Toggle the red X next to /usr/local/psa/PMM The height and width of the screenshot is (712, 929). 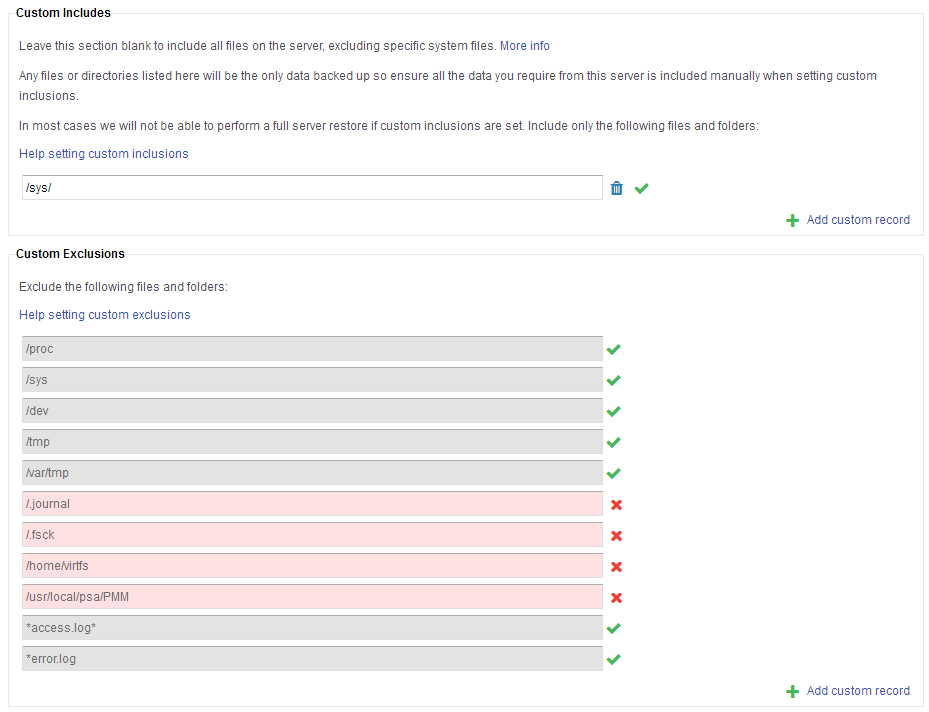tap(616, 598)
